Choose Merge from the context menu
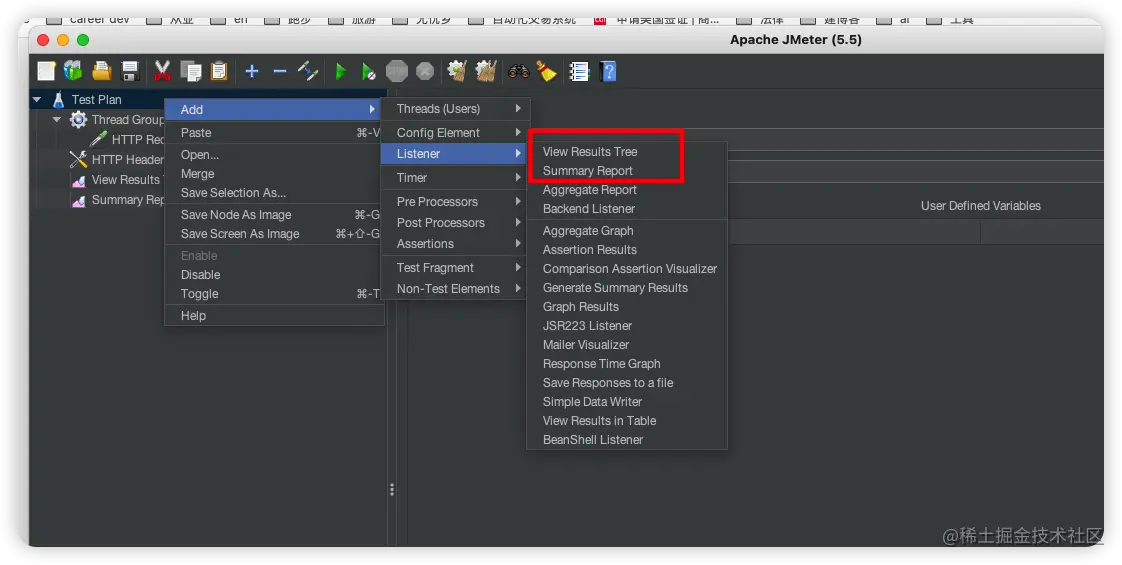1122x565 pixels. pos(272,174)
